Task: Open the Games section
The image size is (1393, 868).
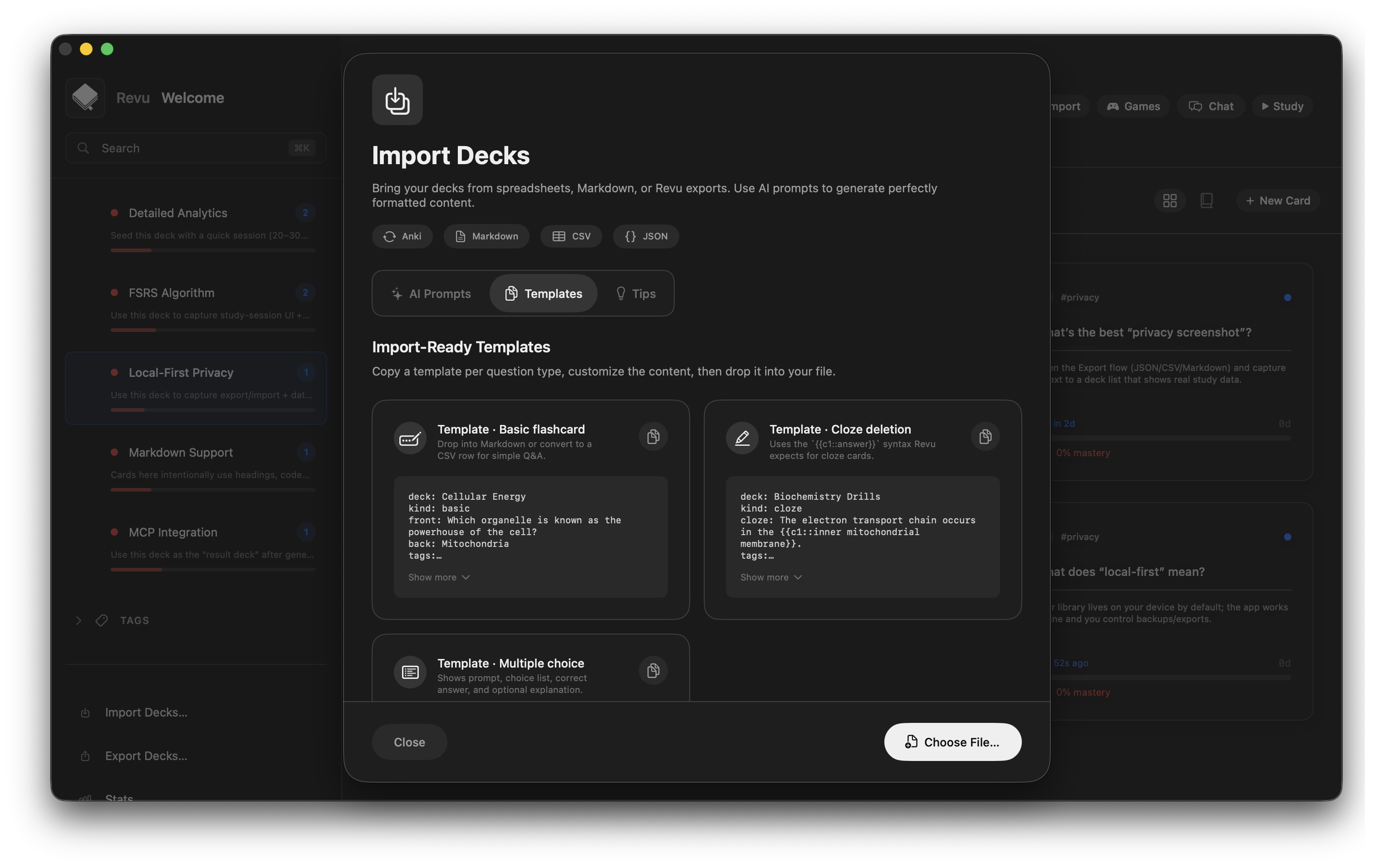Action: pos(1133,106)
